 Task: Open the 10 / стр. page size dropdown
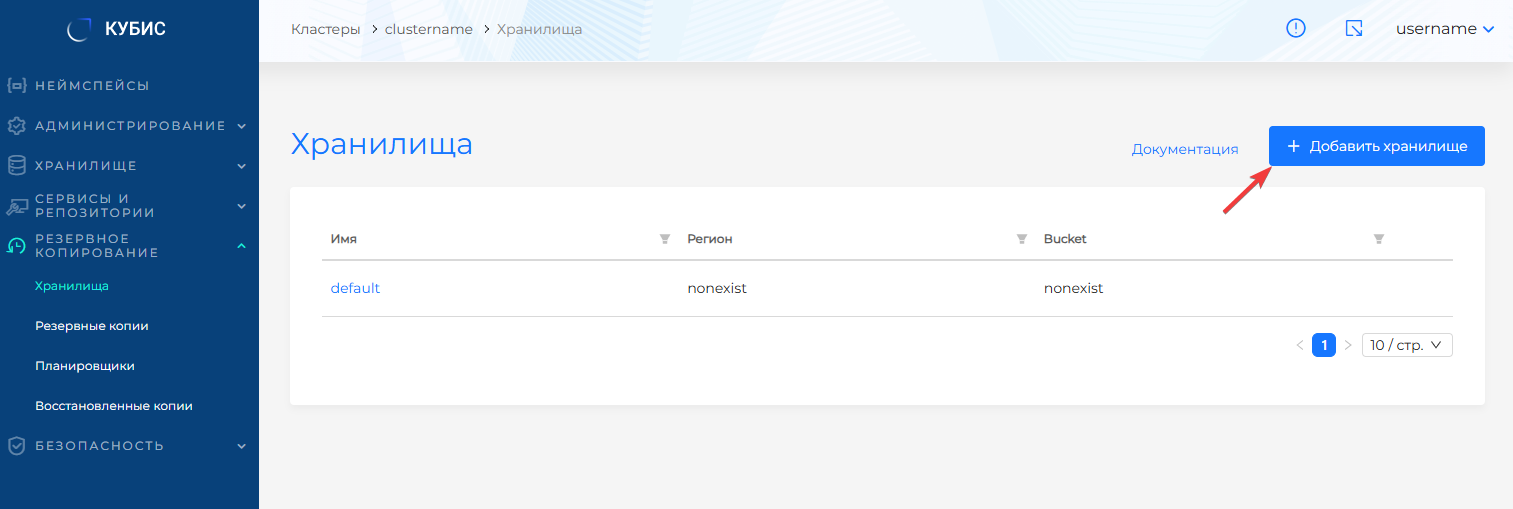pos(1406,345)
